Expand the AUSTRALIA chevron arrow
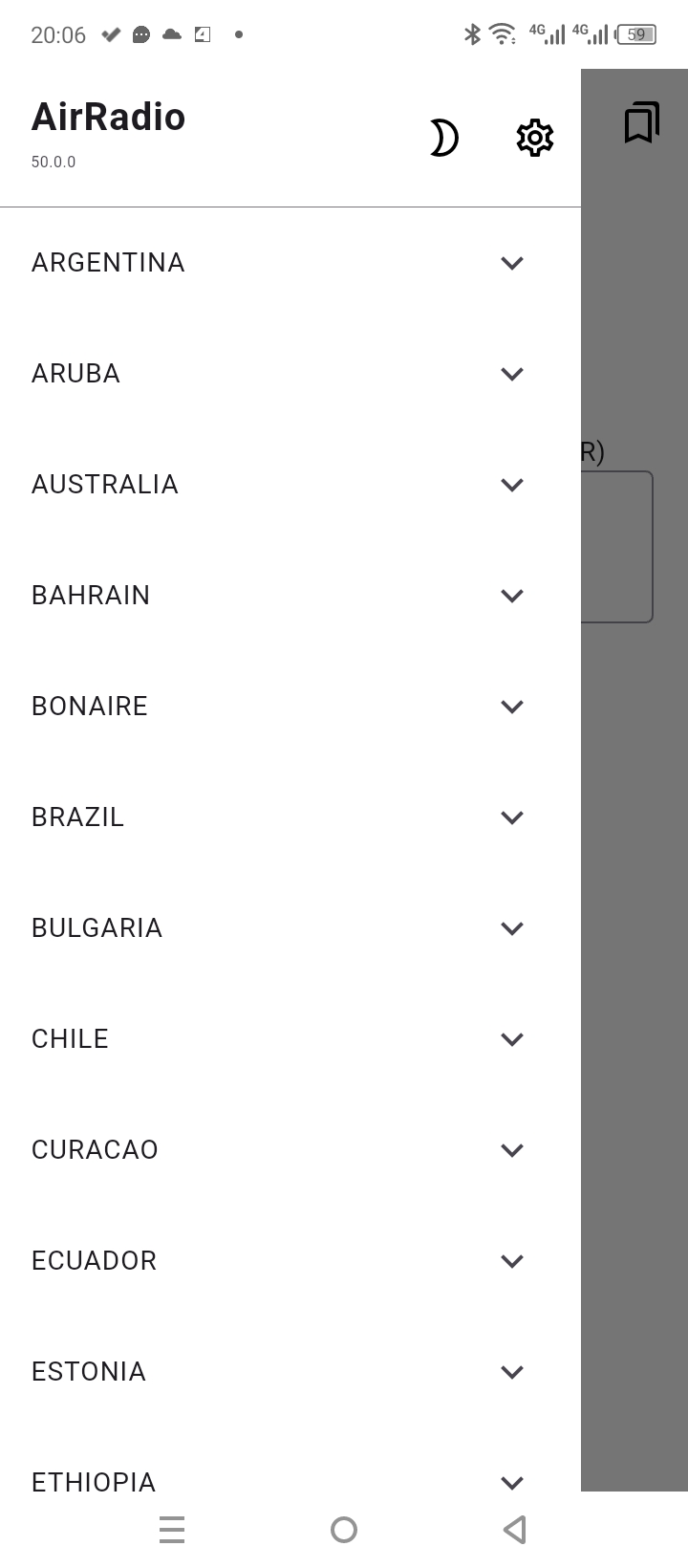This screenshot has height=1568, width=688. point(512,485)
